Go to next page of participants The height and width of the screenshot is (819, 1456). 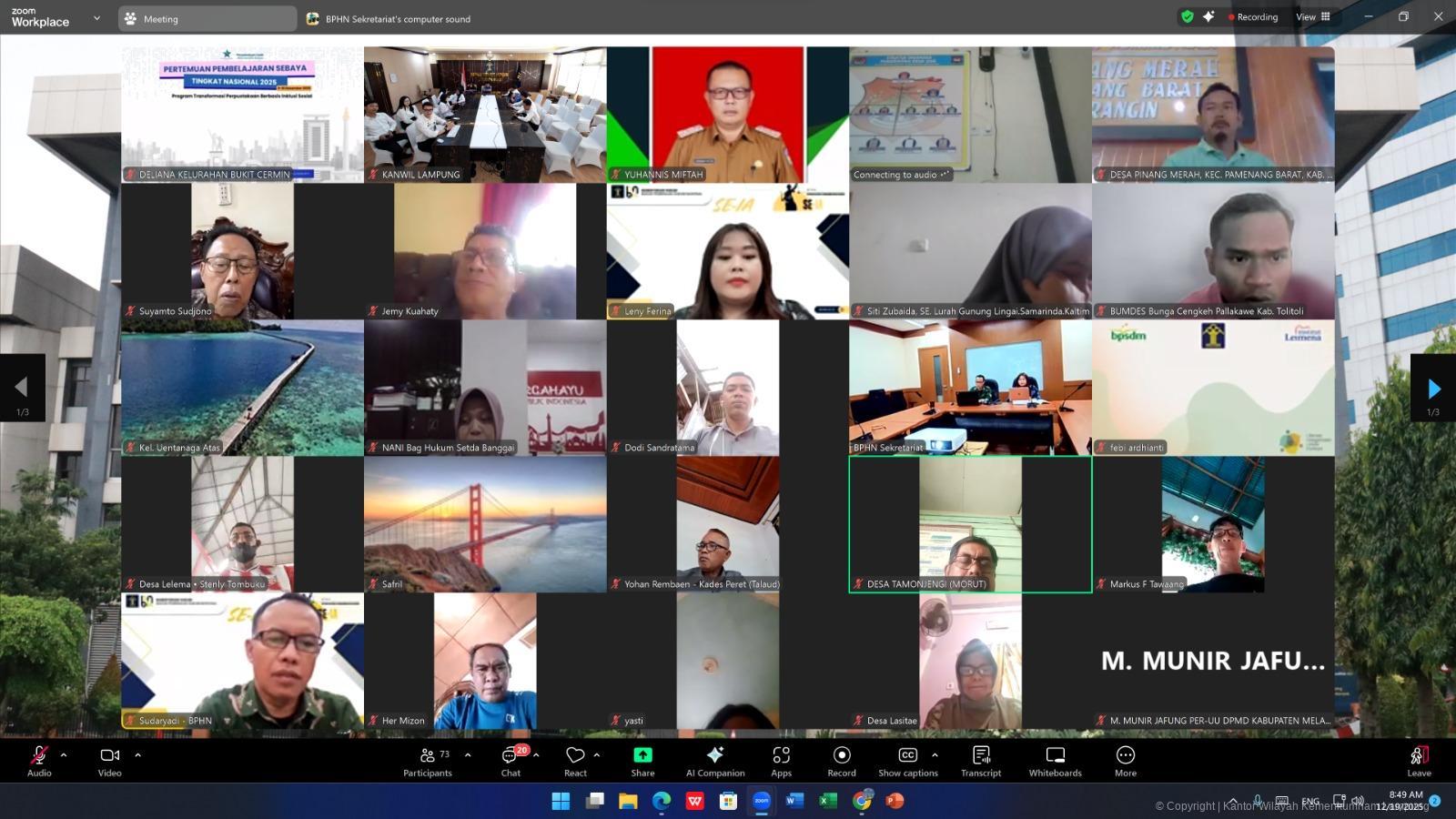coord(1433,389)
